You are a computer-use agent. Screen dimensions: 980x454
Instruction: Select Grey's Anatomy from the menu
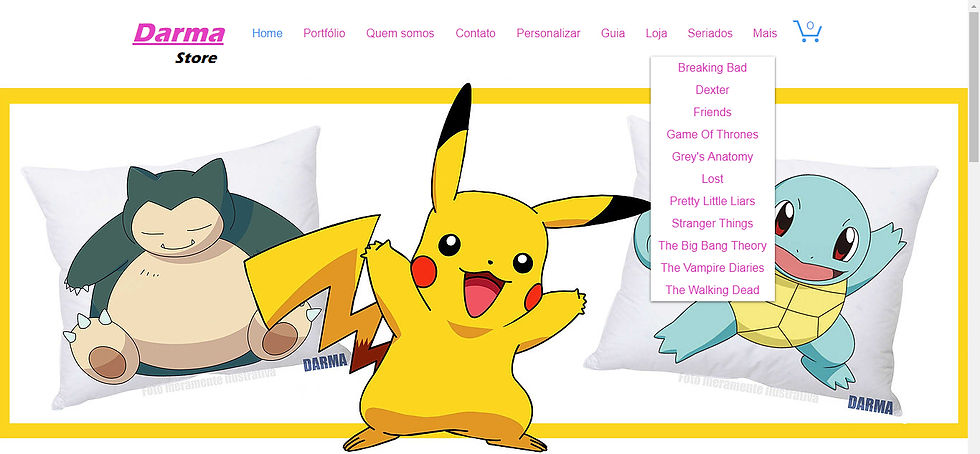712,156
